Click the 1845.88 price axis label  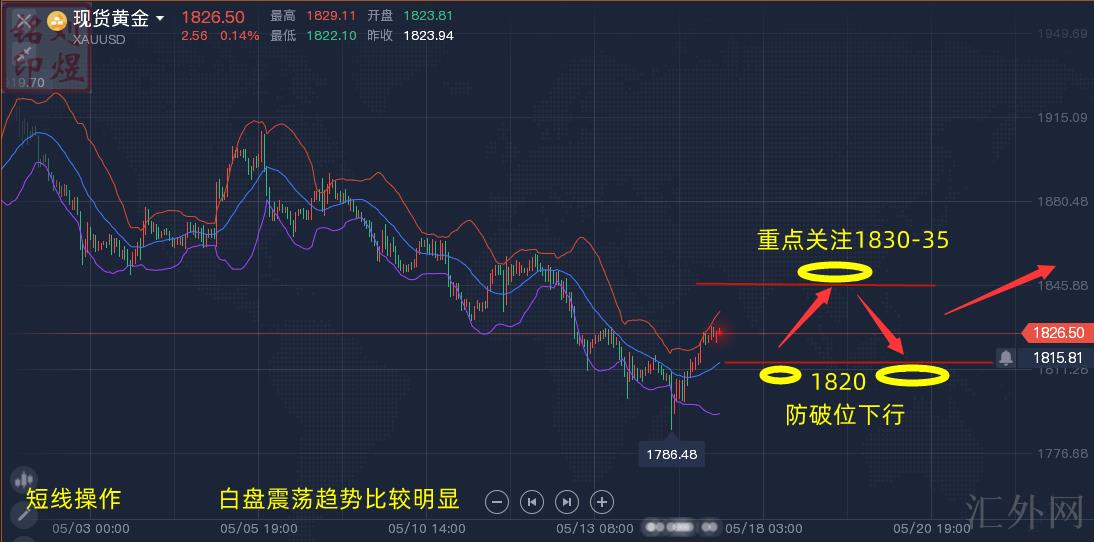1062,286
